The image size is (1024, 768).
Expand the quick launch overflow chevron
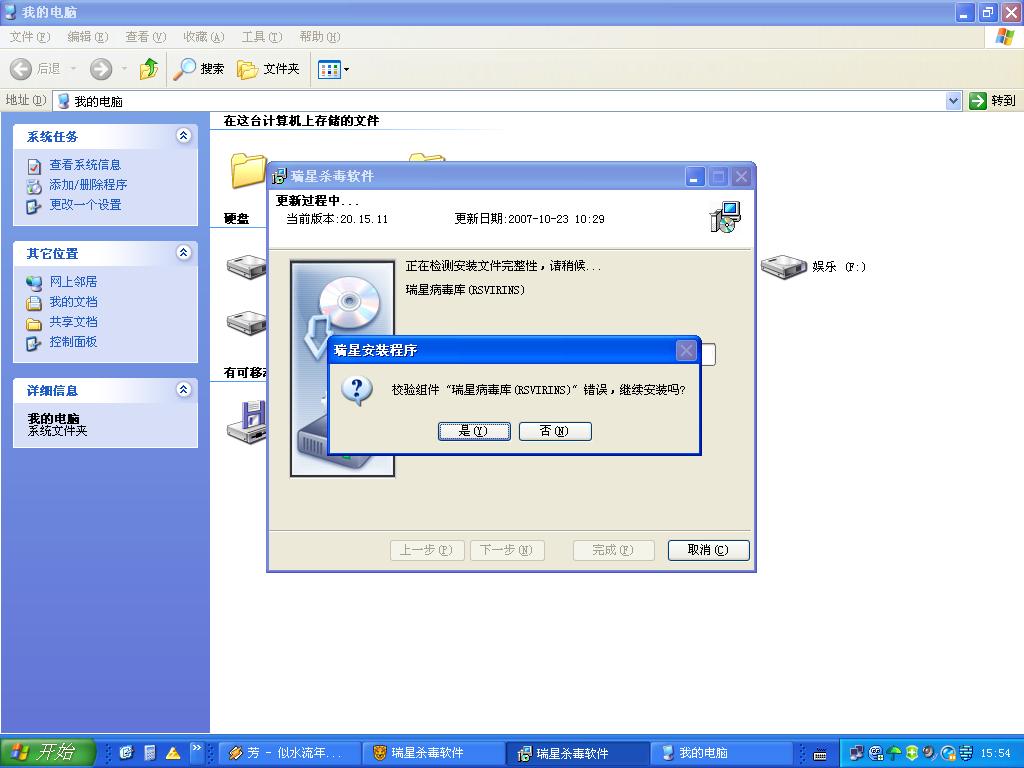point(197,748)
